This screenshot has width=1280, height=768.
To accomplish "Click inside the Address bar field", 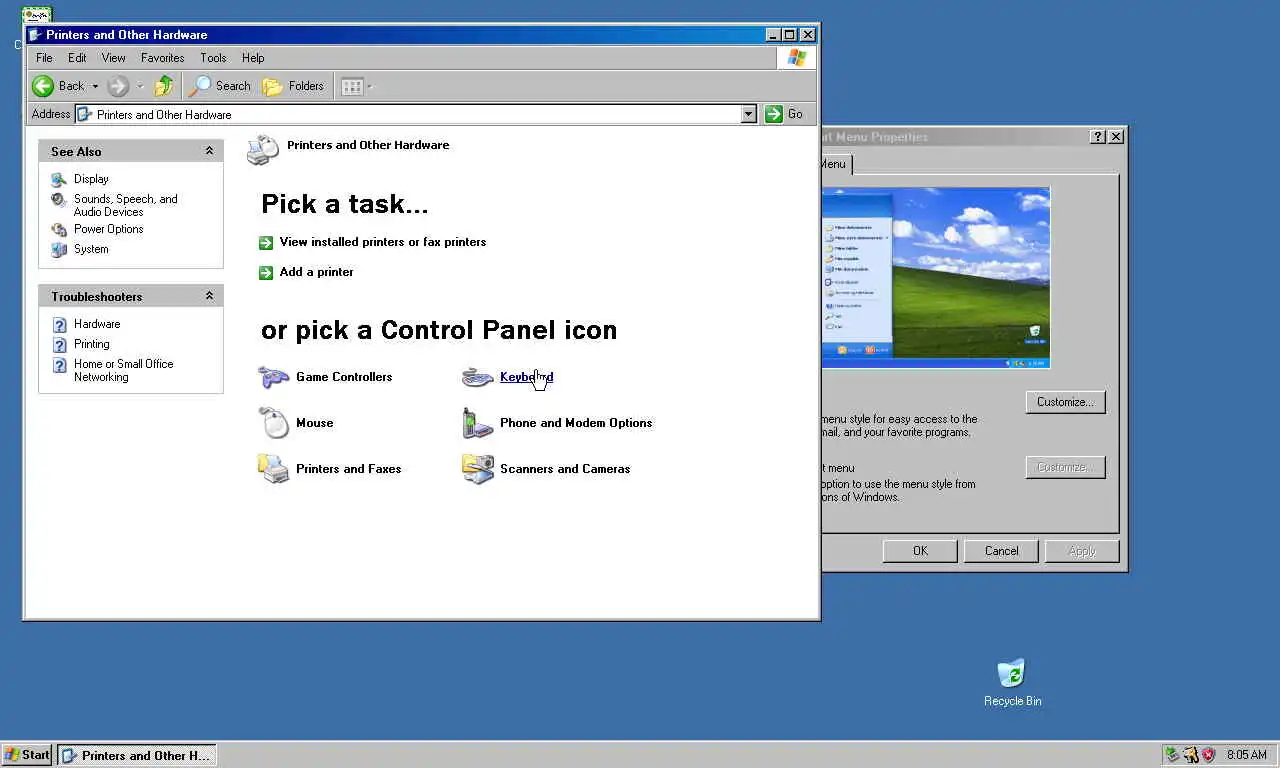I will click(x=408, y=114).
